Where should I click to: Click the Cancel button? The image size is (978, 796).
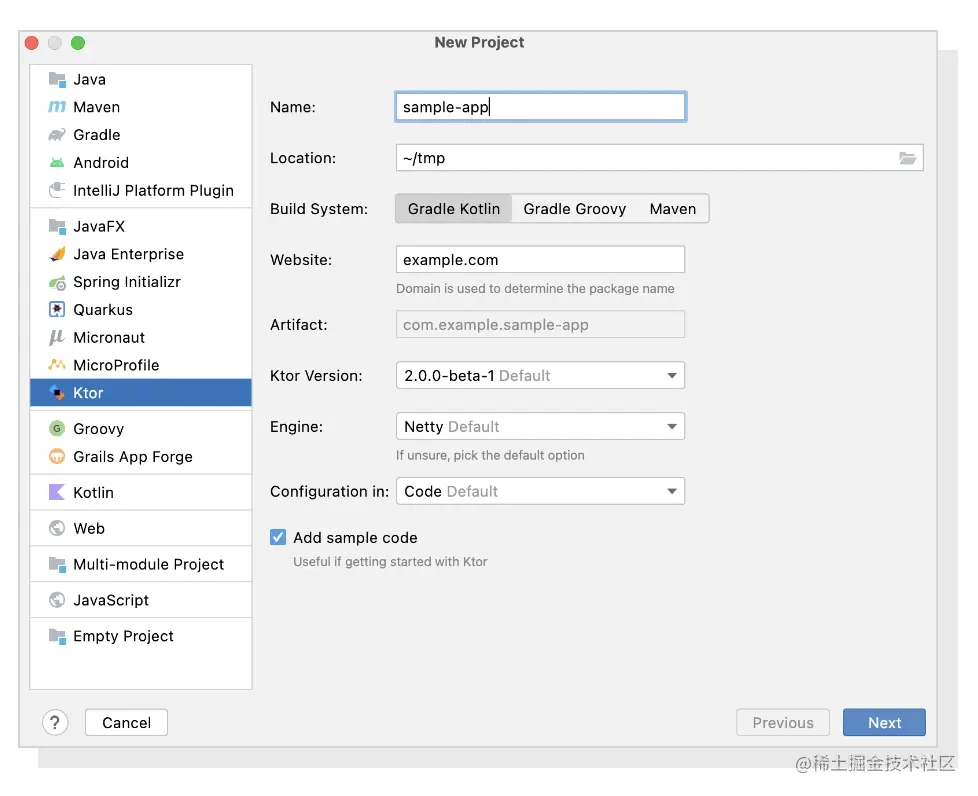click(126, 723)
